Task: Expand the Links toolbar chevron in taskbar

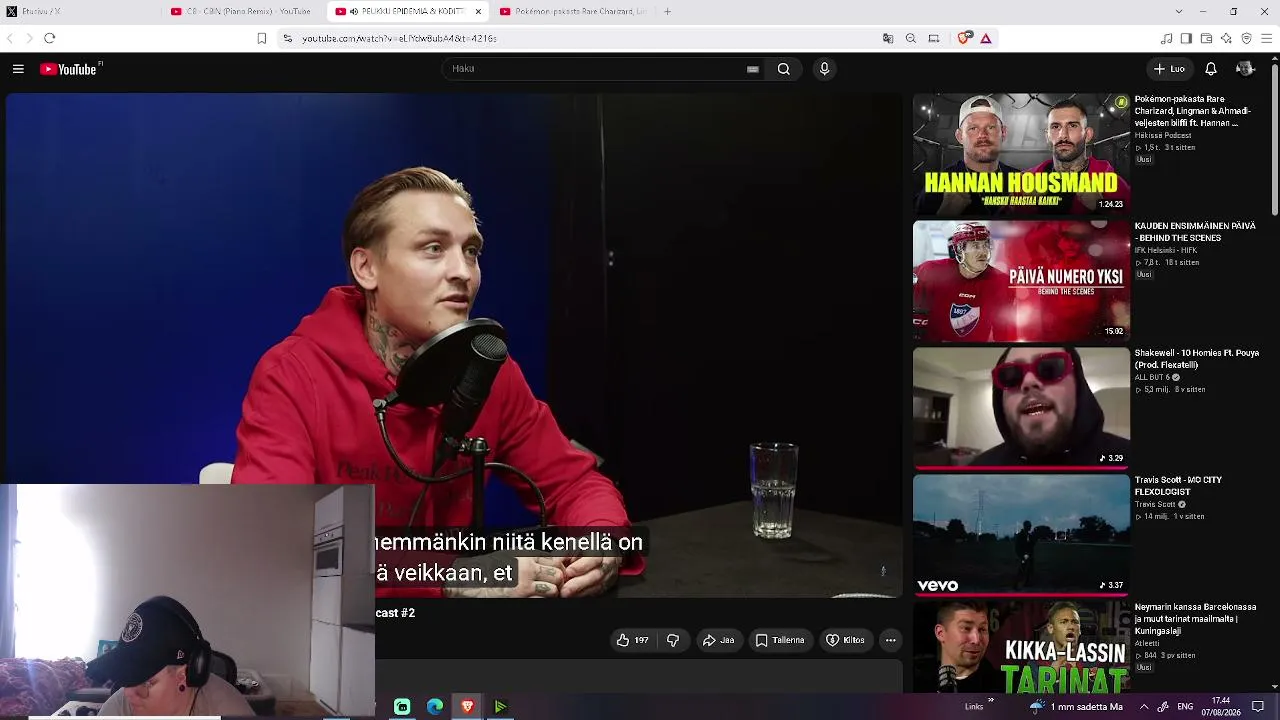Action: click(x=991, y=701)
